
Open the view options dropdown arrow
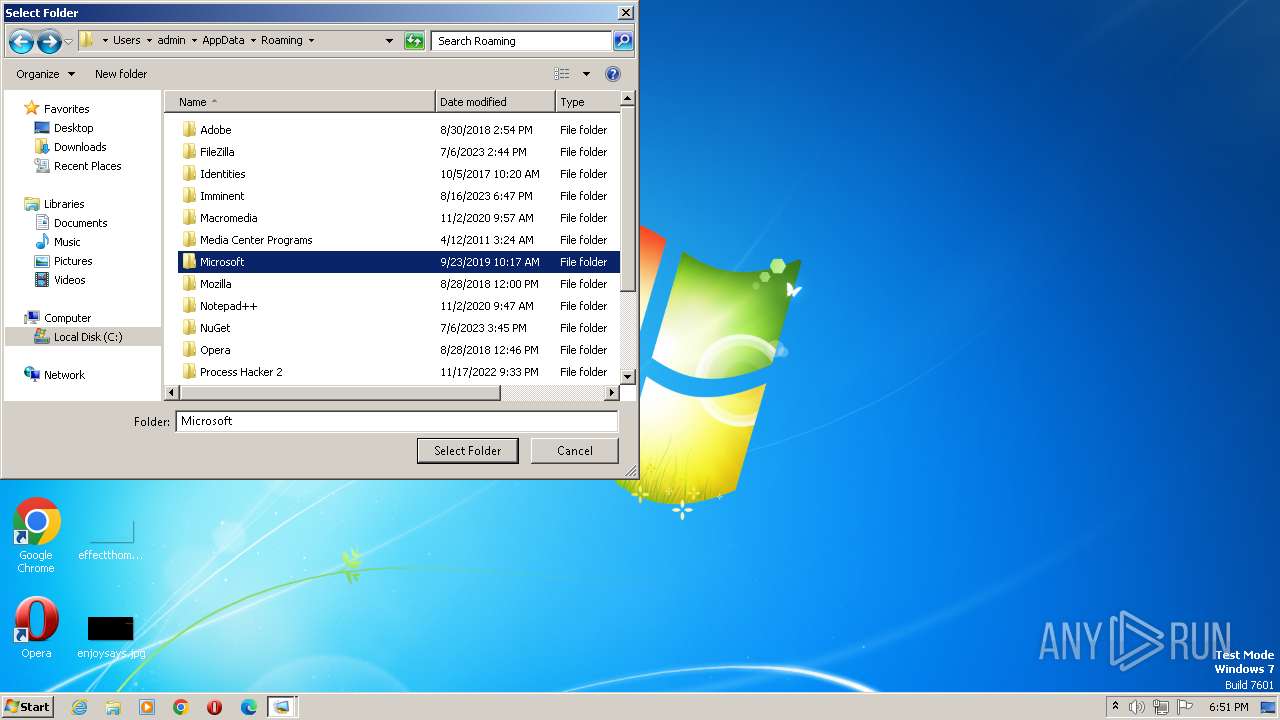pos(586,74)
